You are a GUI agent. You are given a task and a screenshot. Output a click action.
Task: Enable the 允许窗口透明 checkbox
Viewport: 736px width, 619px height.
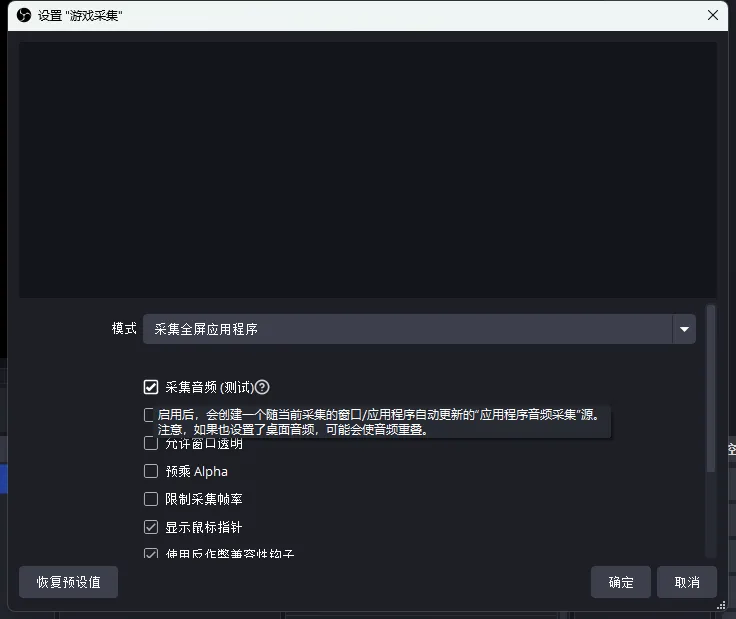click(151, 443)
